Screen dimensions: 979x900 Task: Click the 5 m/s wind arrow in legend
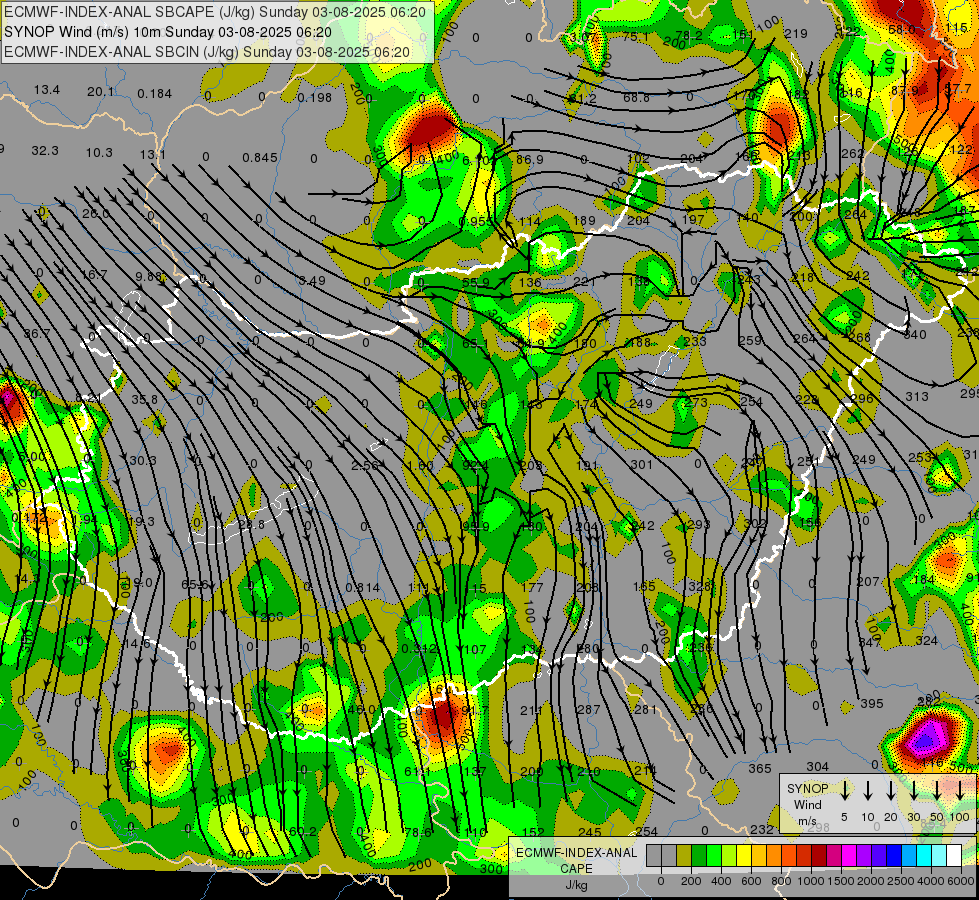pos(845,791)
